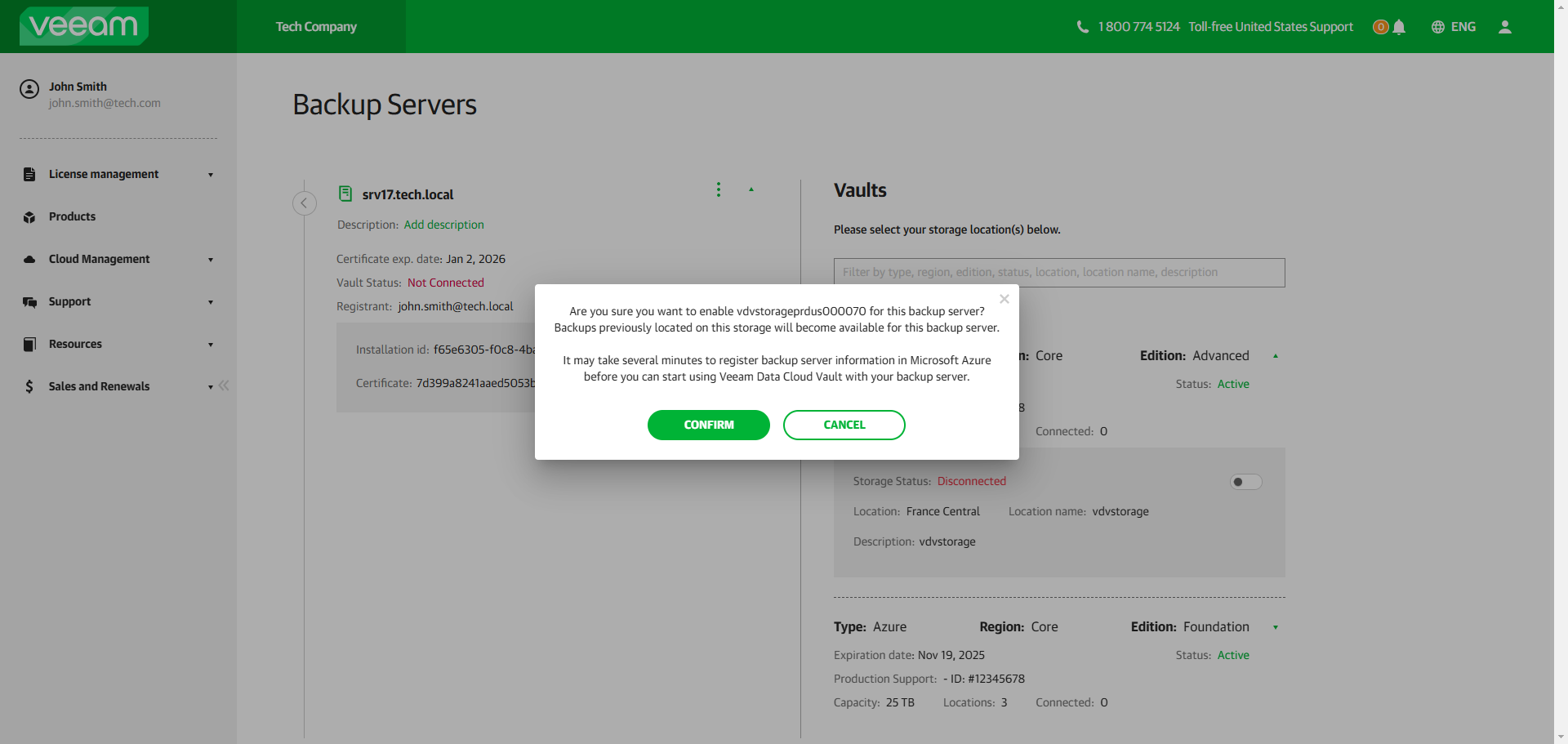1568x744 pixels.
Task: Expand the Sales and Renewals arrow
Action: pos(211,387)
